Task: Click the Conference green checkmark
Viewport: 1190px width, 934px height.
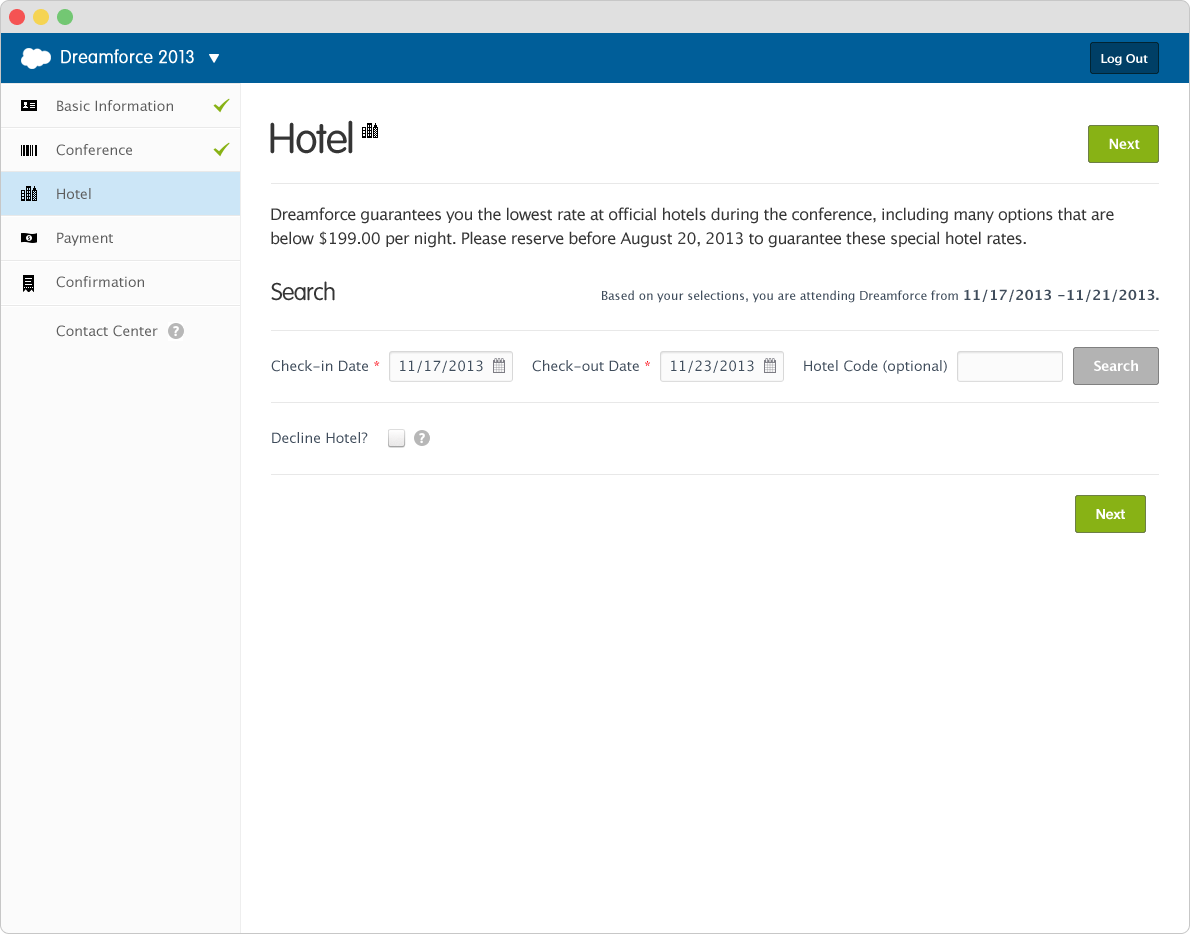Action: click(x=222, y=149)
